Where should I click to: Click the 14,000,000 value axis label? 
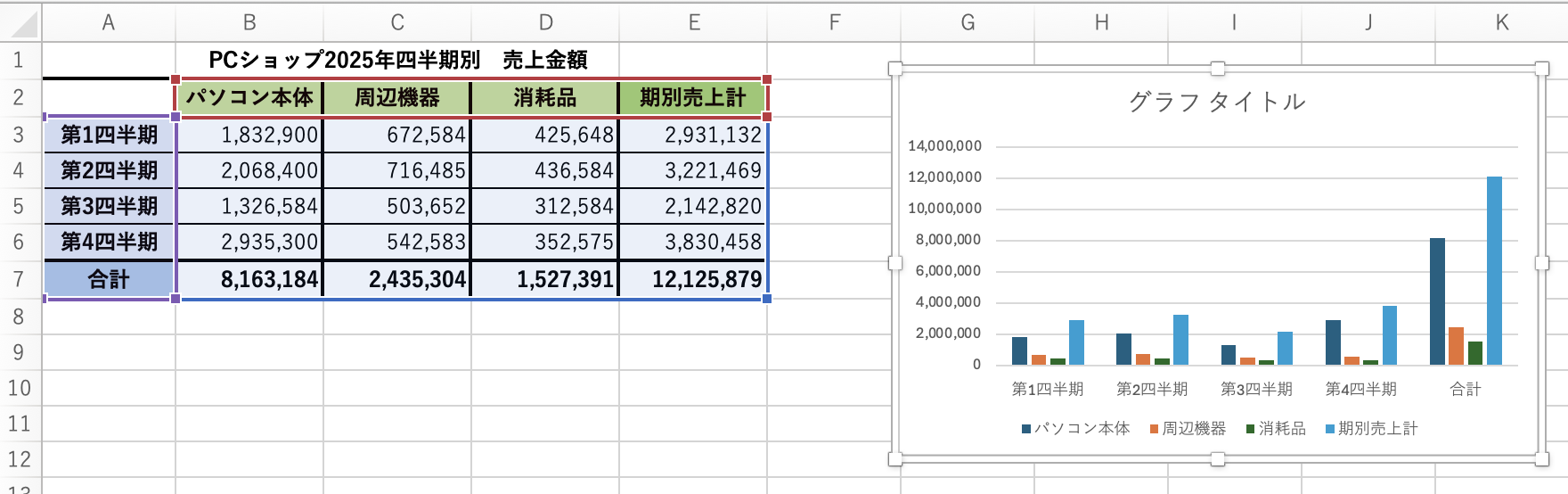[944, 146]
